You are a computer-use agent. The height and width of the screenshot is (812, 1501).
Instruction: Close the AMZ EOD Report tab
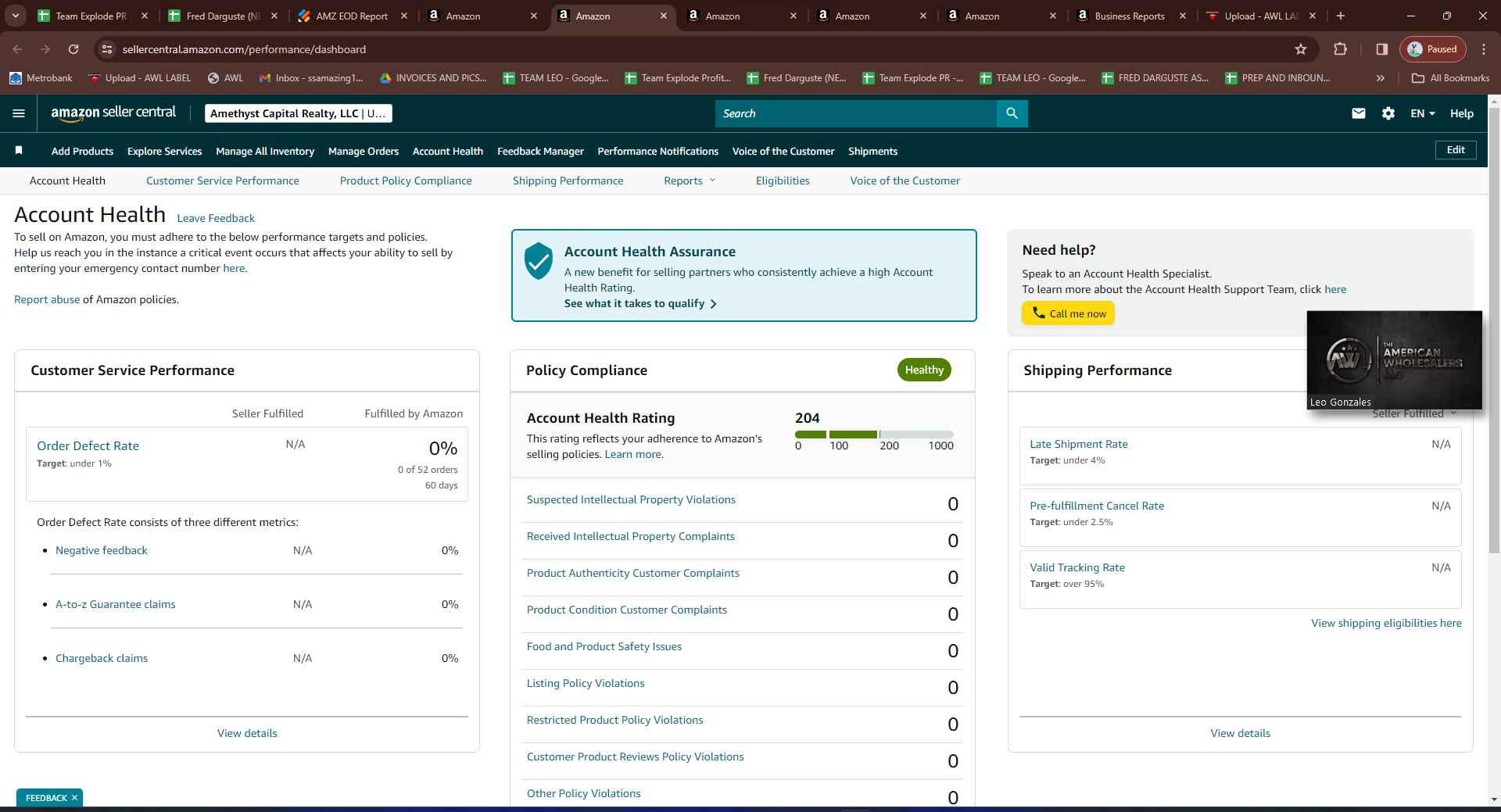(x=403, y=16)
